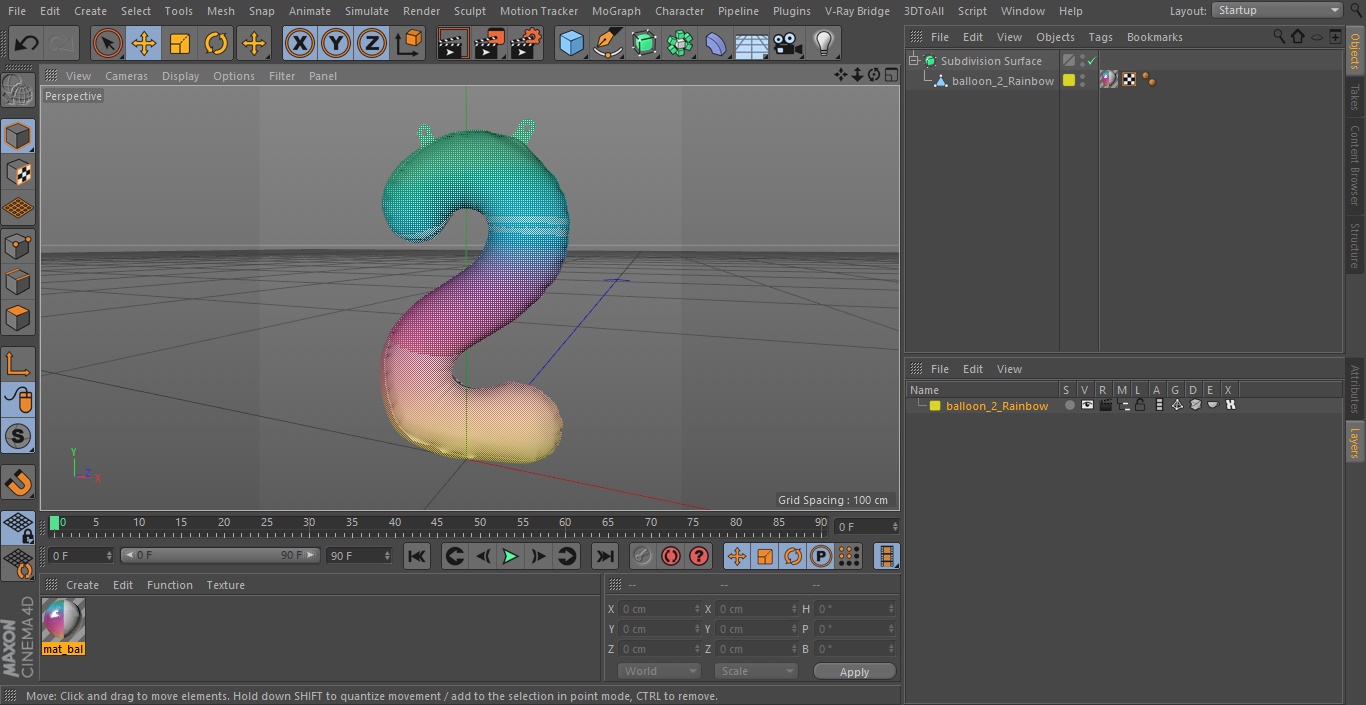Screen dimensions: 1366x705
Task: Open Edit Render Settings gear clapperboard
Action: [x=526, y=43]
